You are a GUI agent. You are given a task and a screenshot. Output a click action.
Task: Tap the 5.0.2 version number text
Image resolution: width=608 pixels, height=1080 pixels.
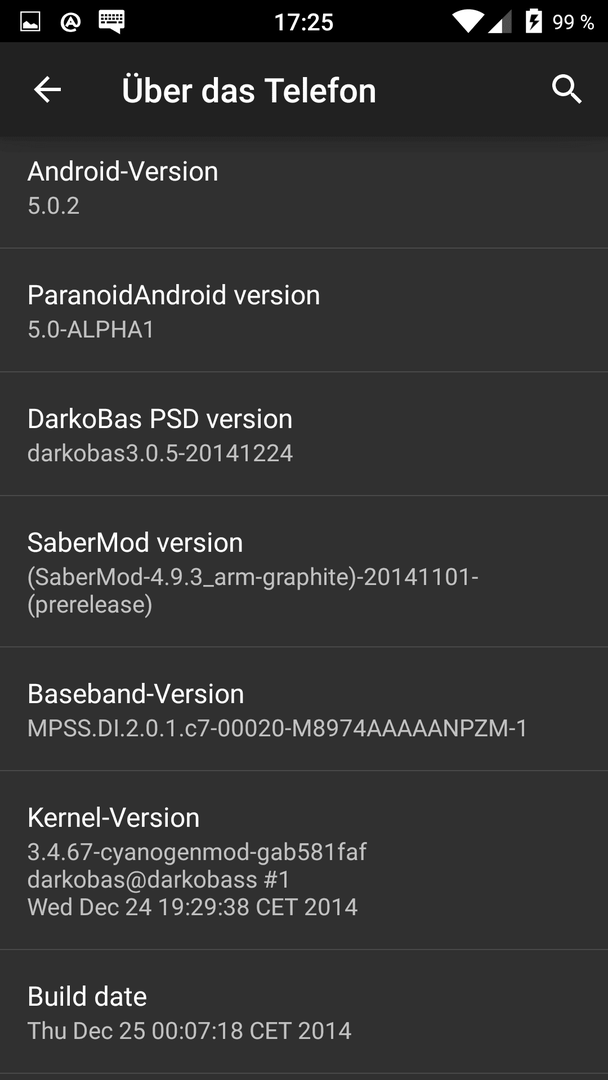click(x=53, y=205)
